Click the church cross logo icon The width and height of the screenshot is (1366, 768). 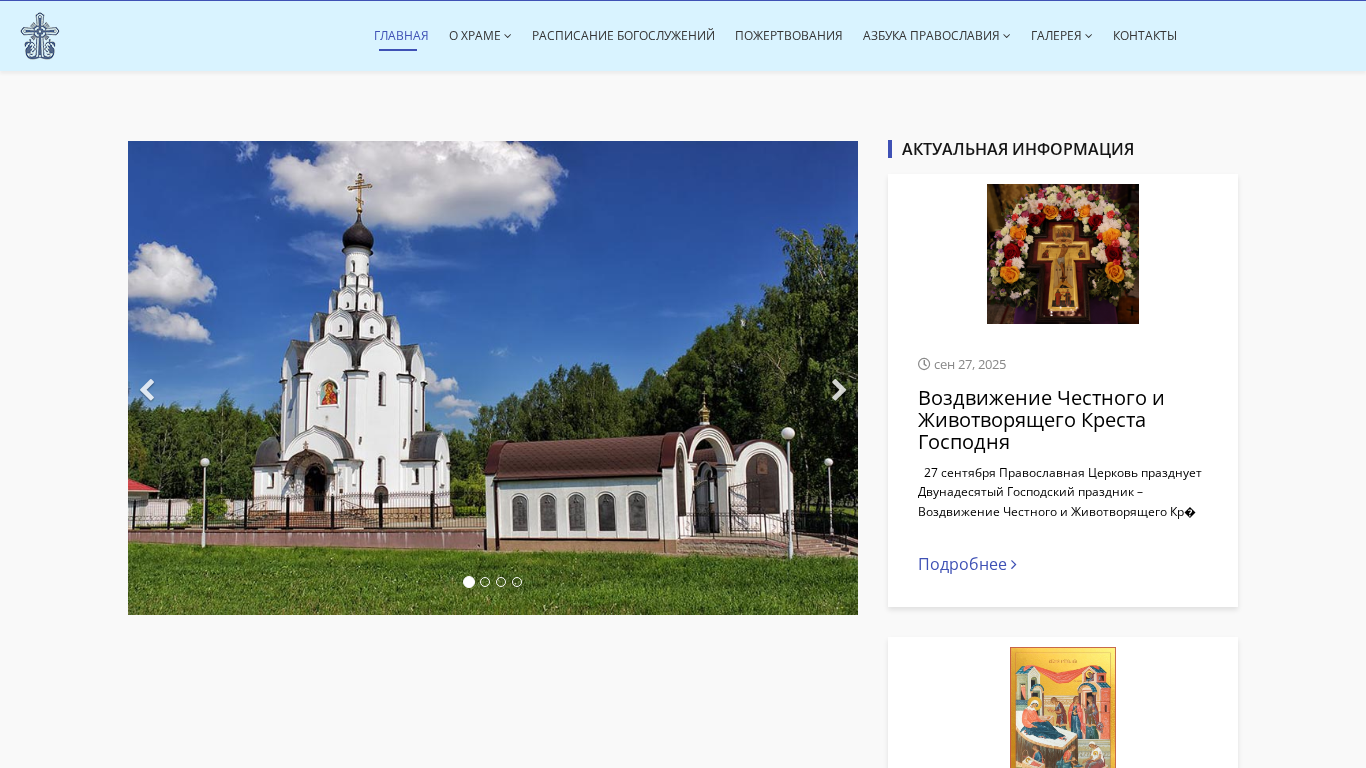pyautogui.click(x=40, y=36)
